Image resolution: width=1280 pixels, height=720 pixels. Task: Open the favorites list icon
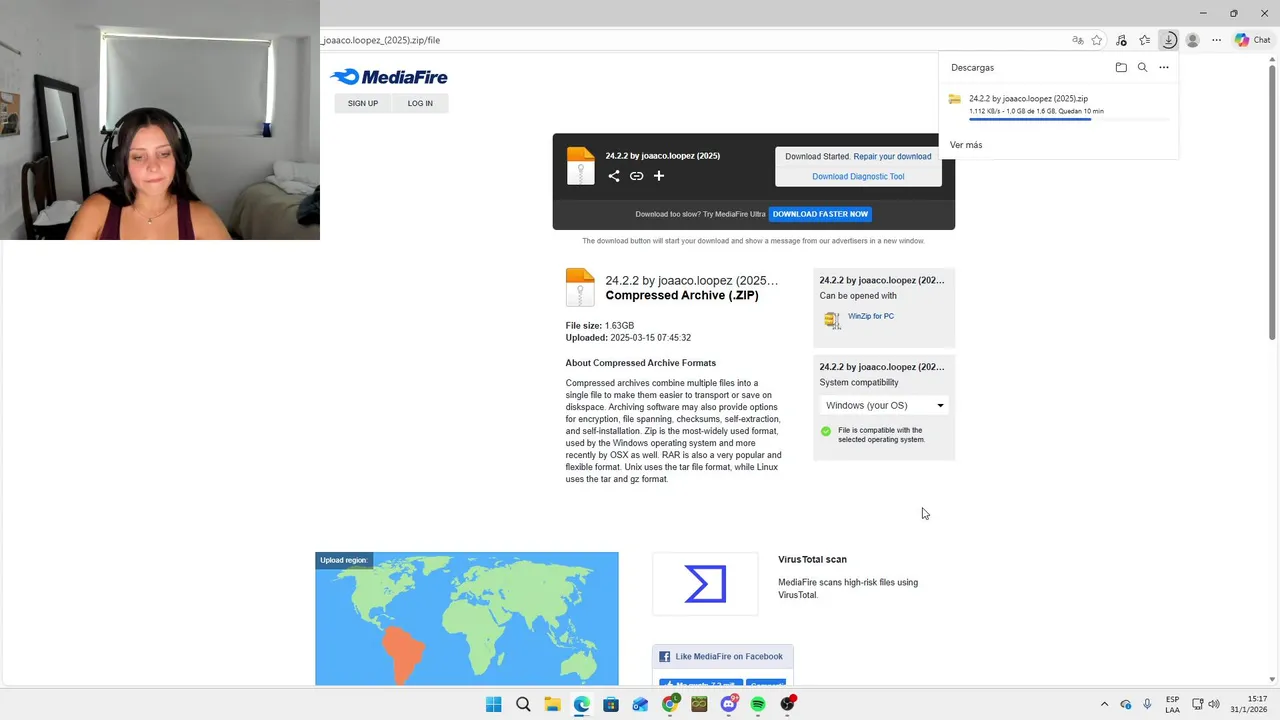click(x=1145, y=40)
